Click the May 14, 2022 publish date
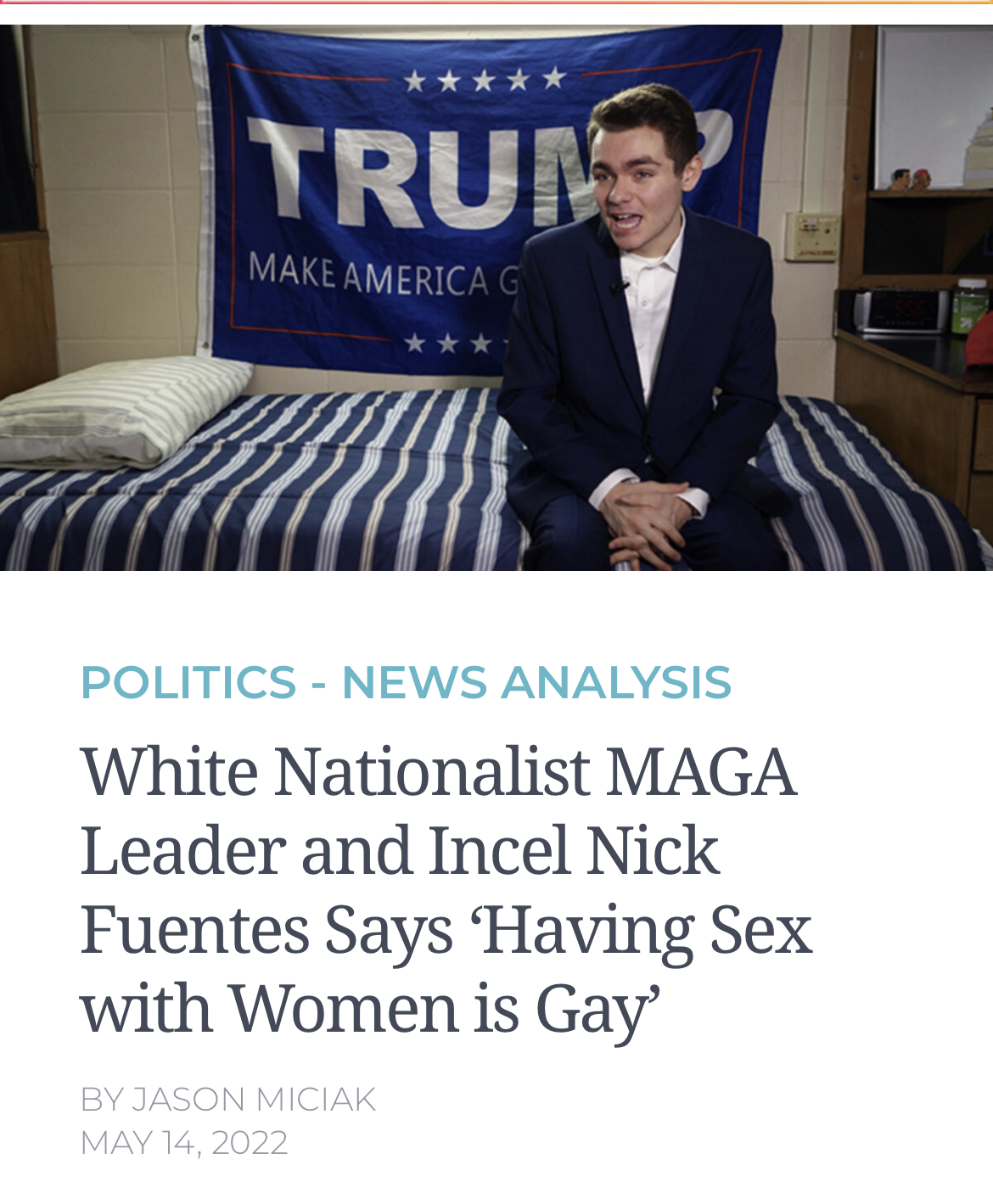 [184, 1142]
